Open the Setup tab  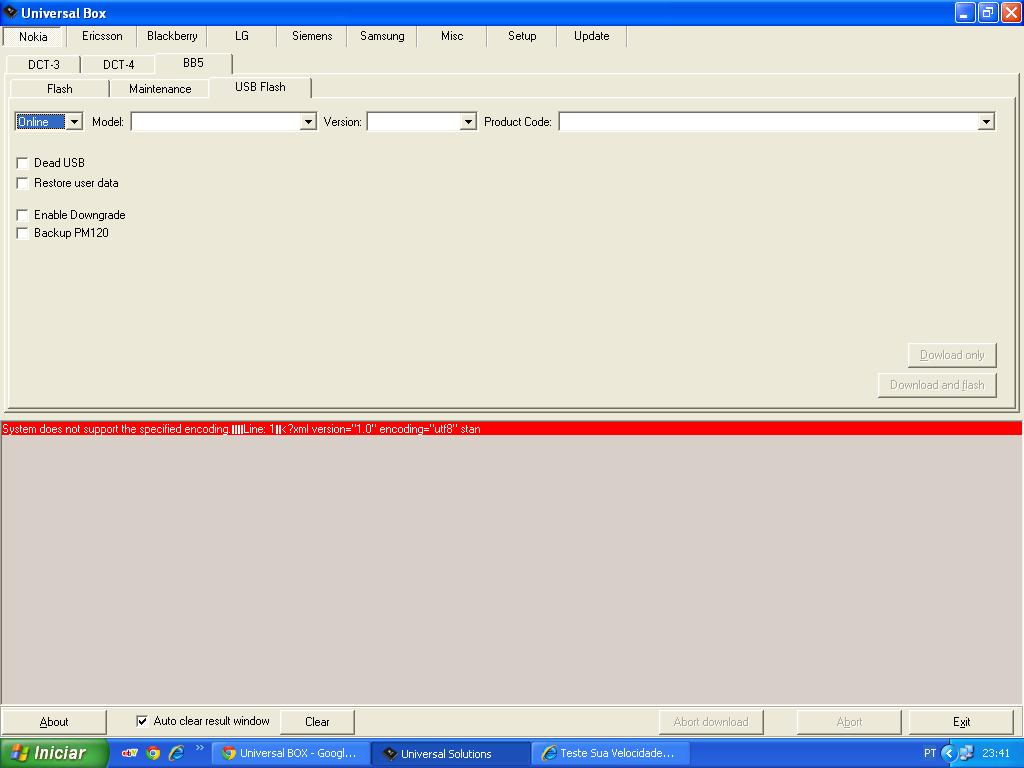point(522,36)
